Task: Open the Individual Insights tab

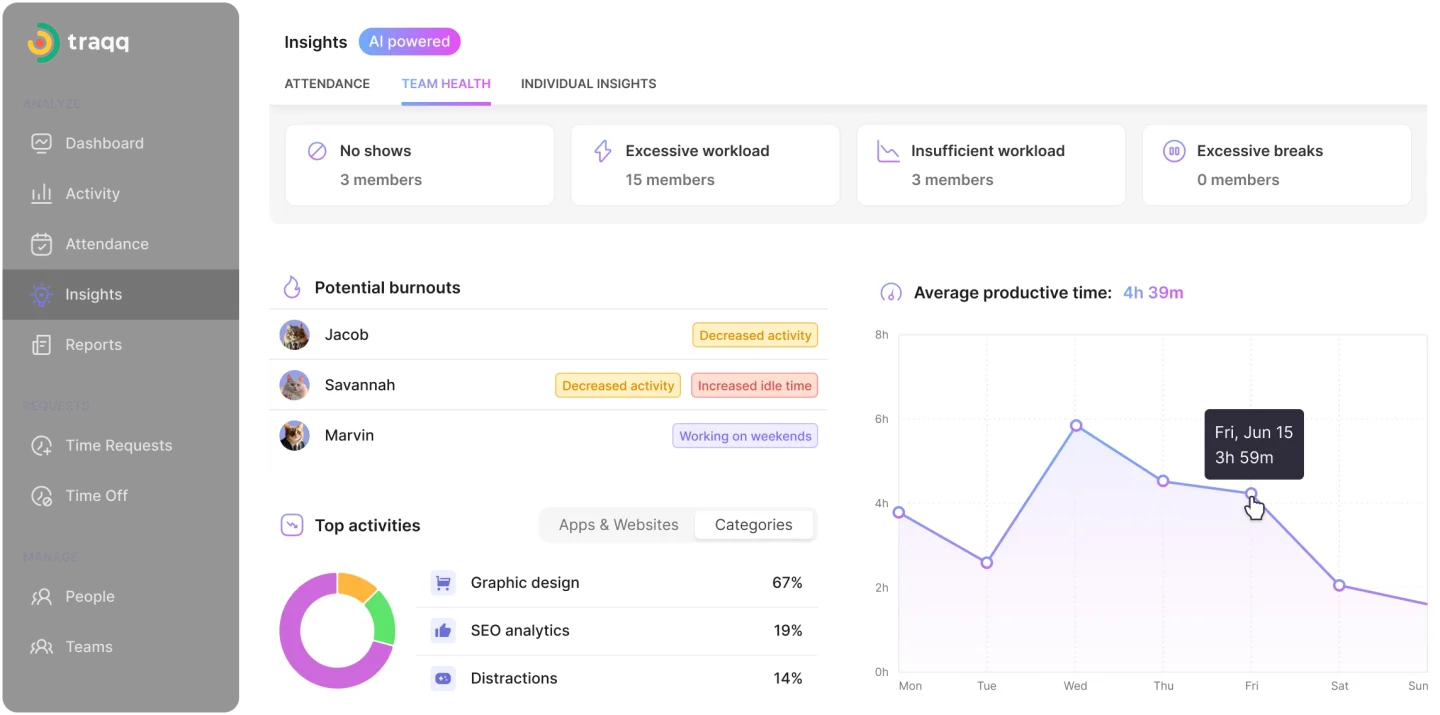Action: pyautogui.click(x=588, y=84)
